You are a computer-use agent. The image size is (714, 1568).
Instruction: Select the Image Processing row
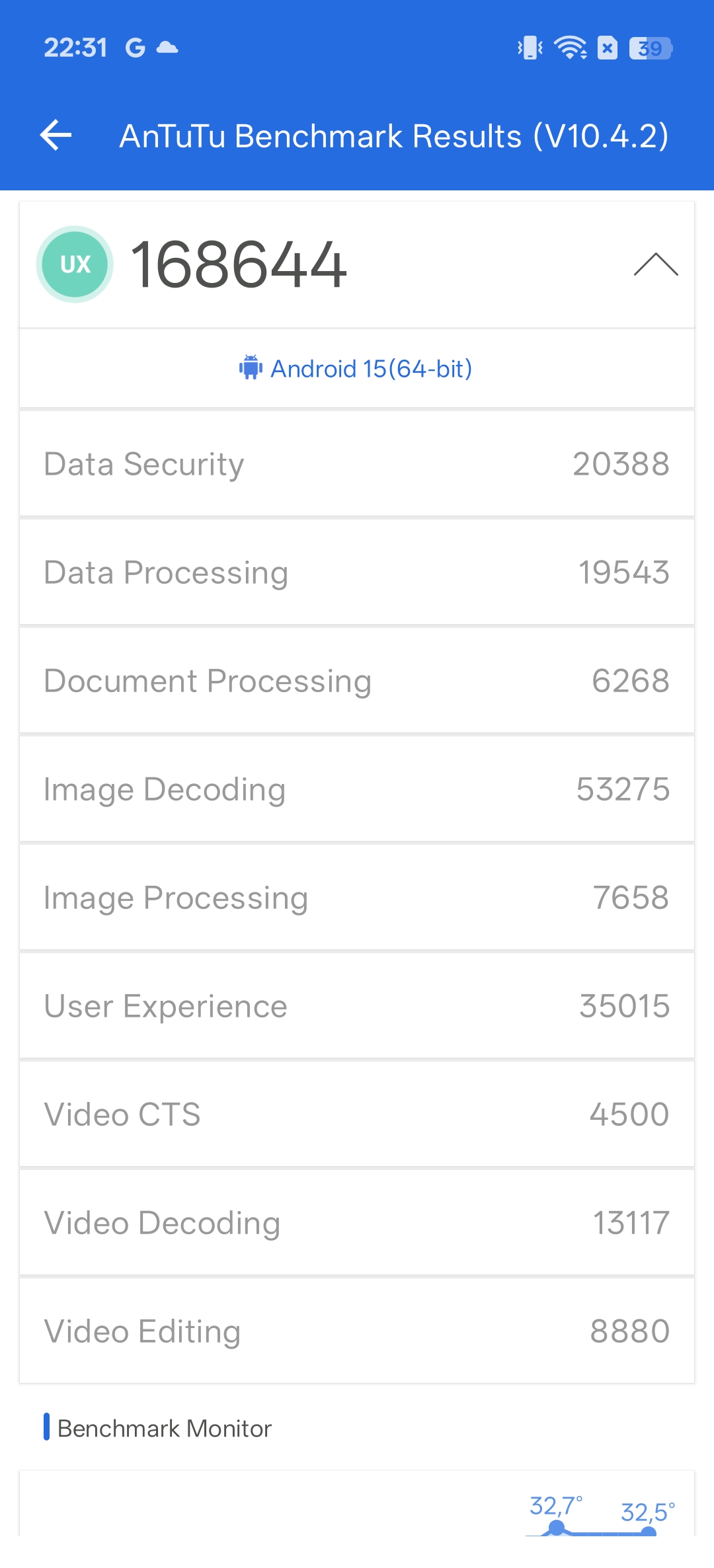(357, 898)
